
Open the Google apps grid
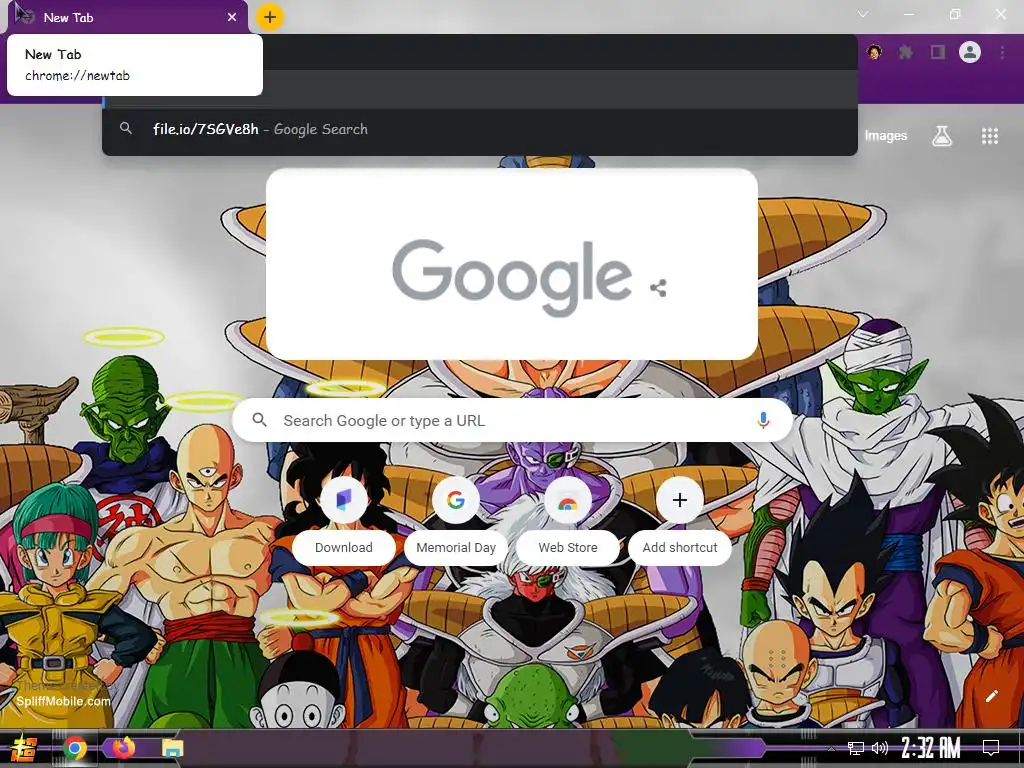click(989, 136)
